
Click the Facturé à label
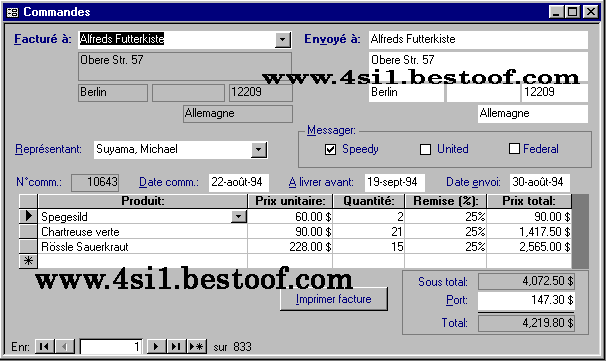tap(43, 39)
